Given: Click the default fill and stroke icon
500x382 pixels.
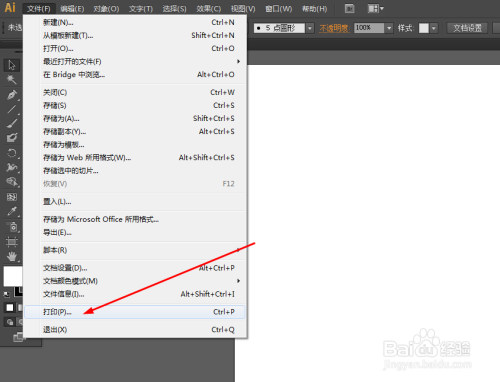Looking at the screenshot, I should click(6, 294).
